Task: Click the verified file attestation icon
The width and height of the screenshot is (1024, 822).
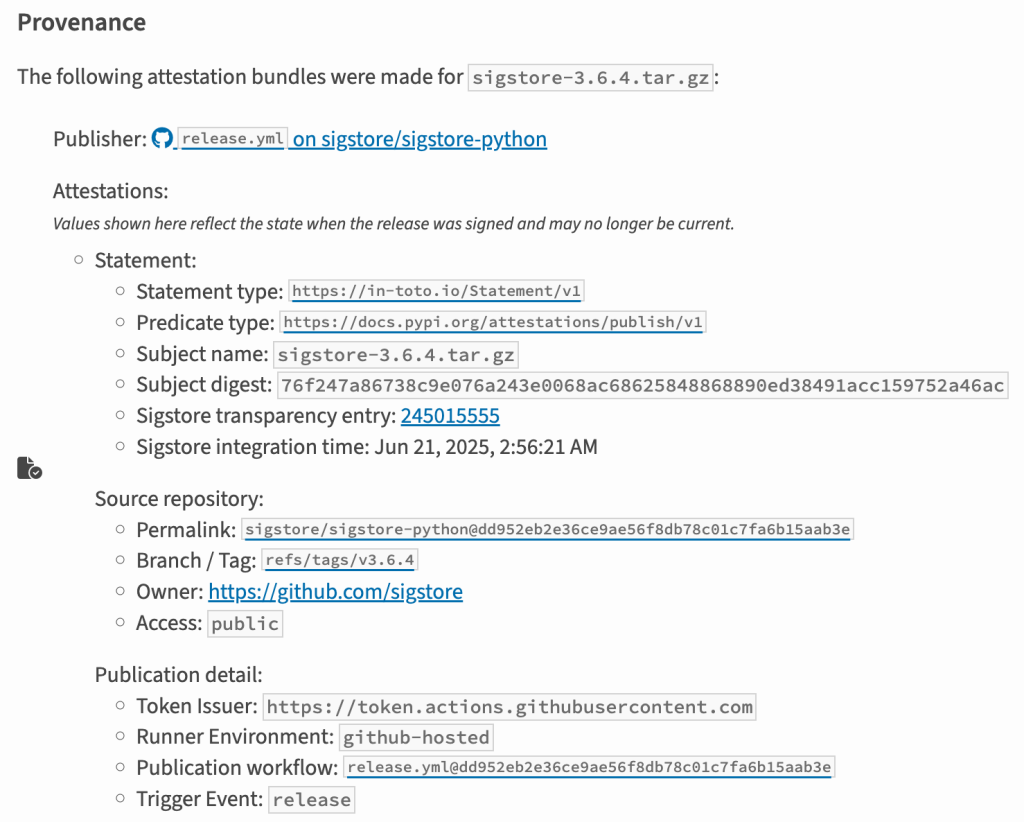Action: pyautogui.click(x=30, y=467)
